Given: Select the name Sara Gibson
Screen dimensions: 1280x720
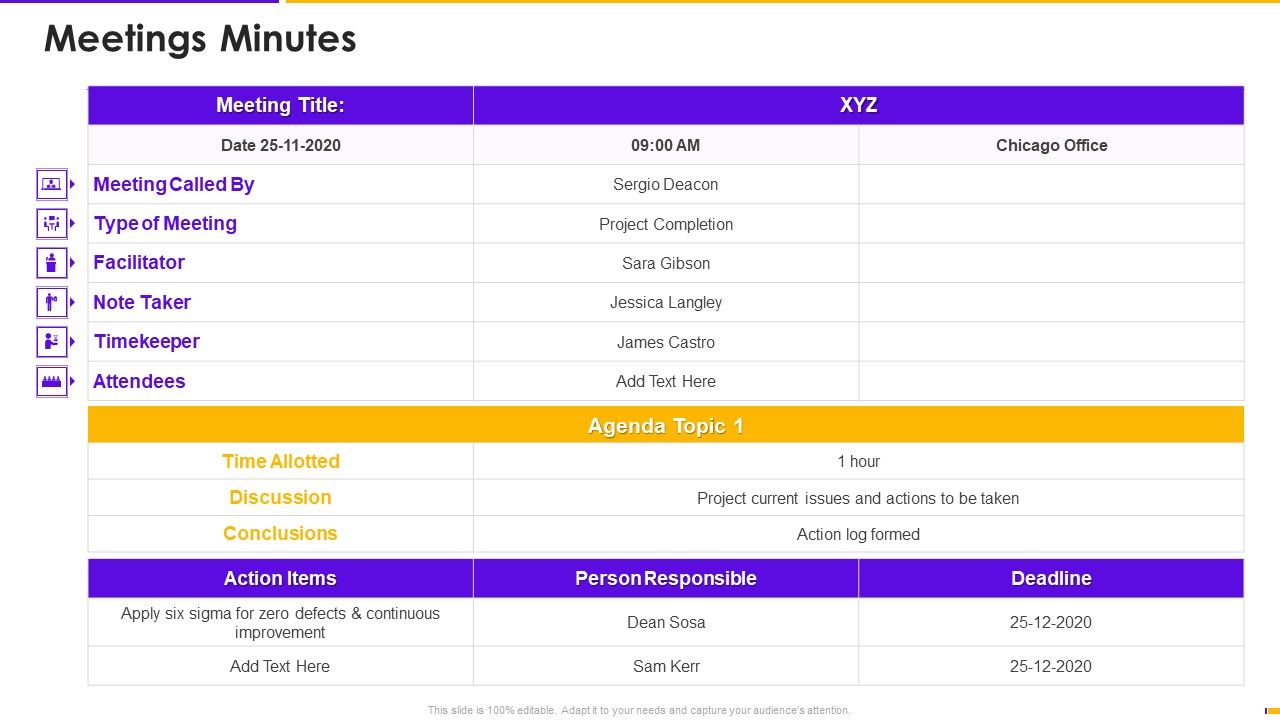Looking at the screenshot, I should pyautogui.click(x=666, y=263).
